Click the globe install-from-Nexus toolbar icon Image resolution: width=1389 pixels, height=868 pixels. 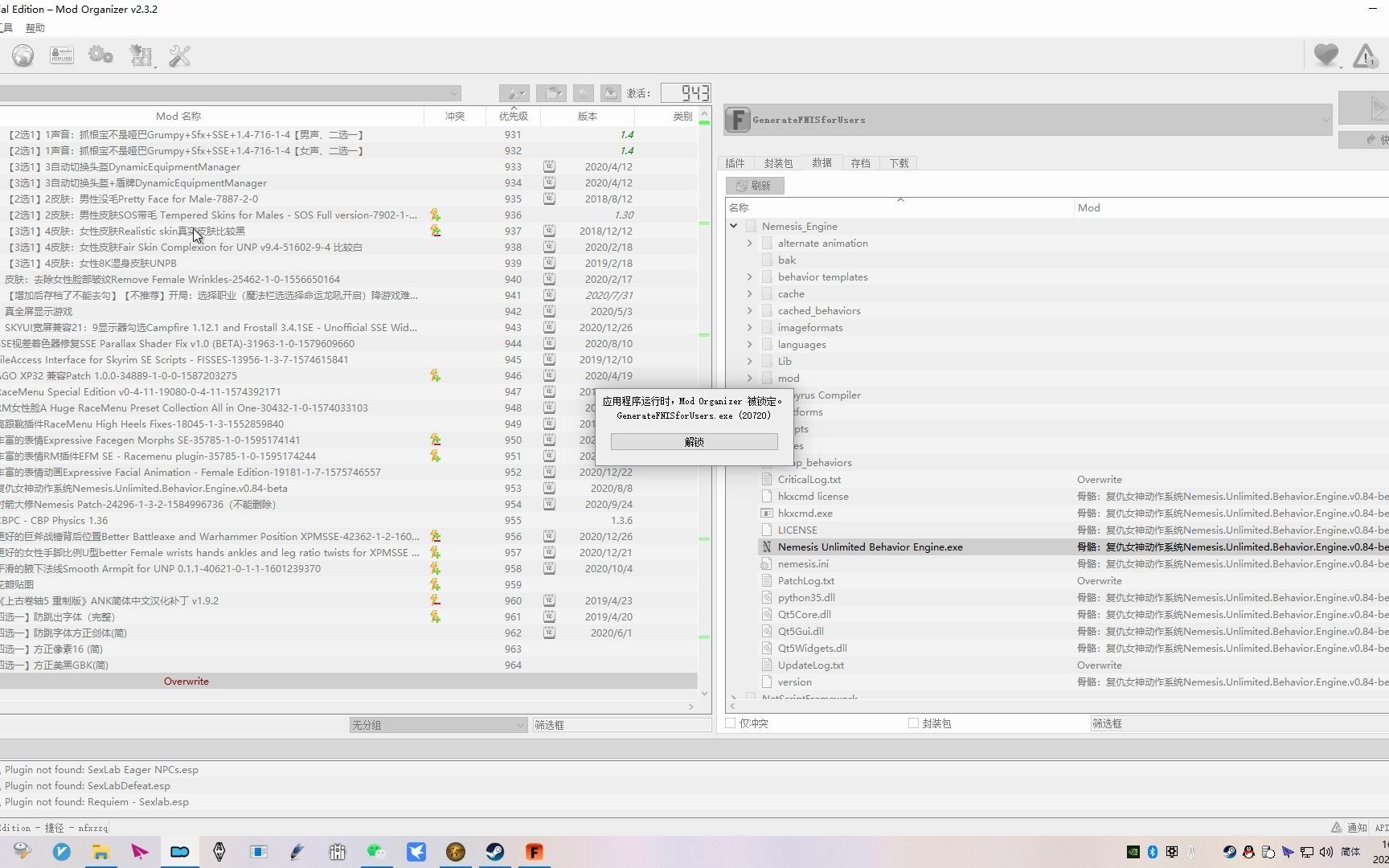pyautogui.click(x=23, y=55)
